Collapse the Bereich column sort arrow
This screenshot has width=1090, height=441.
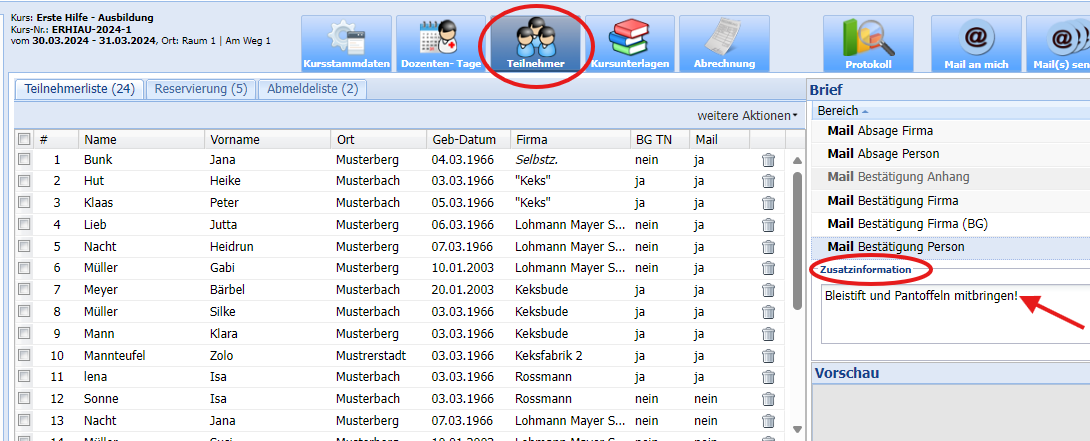[865, 111]
